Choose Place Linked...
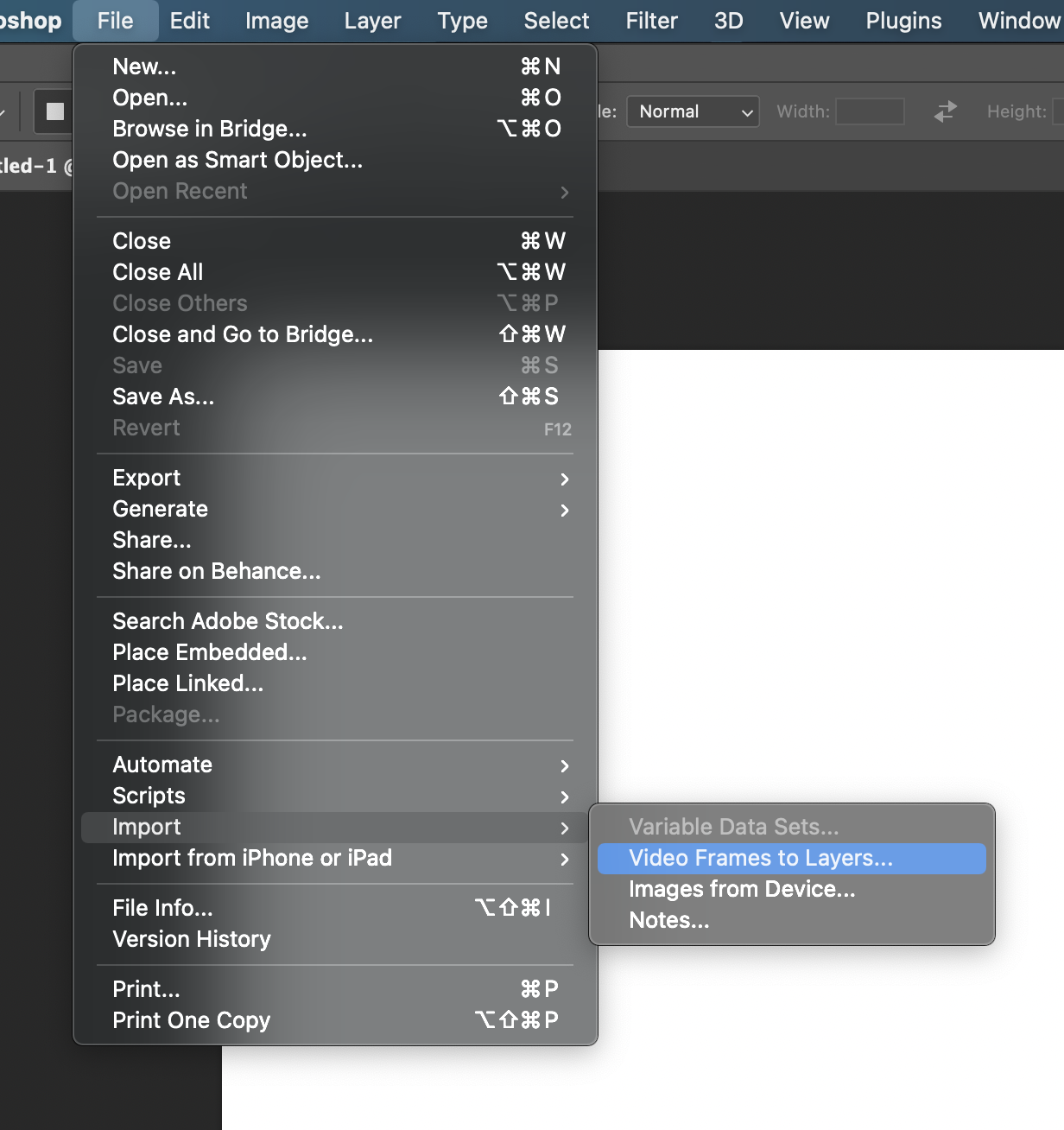Image resolution: width=1064 pixels, height=1130 pixels. (x=335, y=683)
